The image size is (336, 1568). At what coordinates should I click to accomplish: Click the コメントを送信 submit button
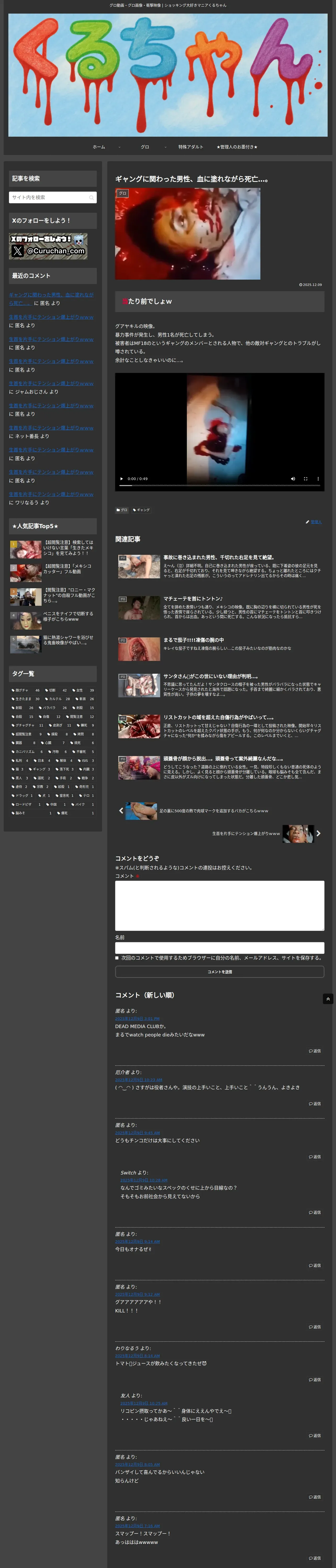[x=220, y=972]
